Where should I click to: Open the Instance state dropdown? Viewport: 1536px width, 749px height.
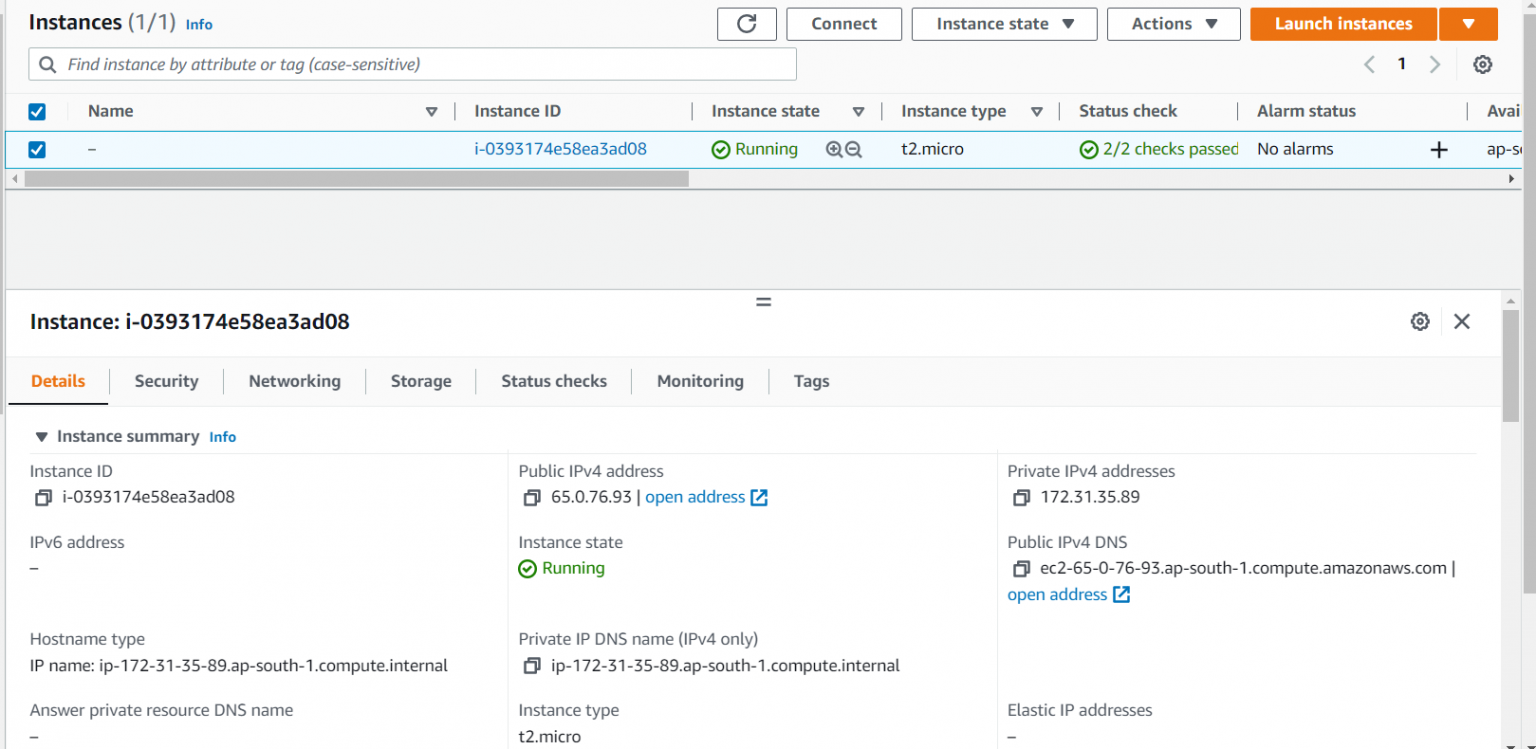click(1004, 23)
